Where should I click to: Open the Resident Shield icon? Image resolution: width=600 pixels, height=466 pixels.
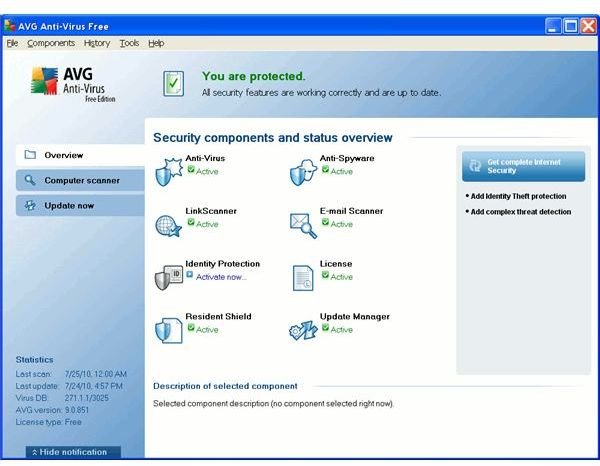[x=169, y=330]
